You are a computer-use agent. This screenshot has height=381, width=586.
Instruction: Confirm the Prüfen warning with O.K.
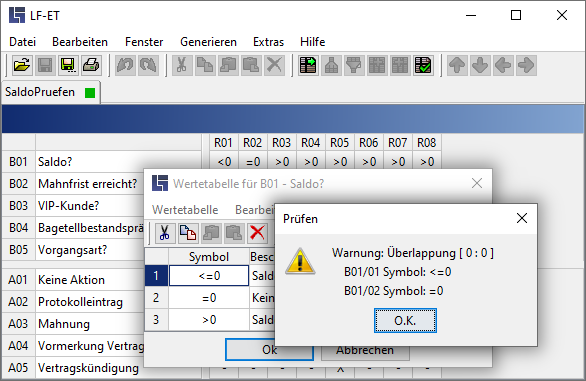(405, 320)
